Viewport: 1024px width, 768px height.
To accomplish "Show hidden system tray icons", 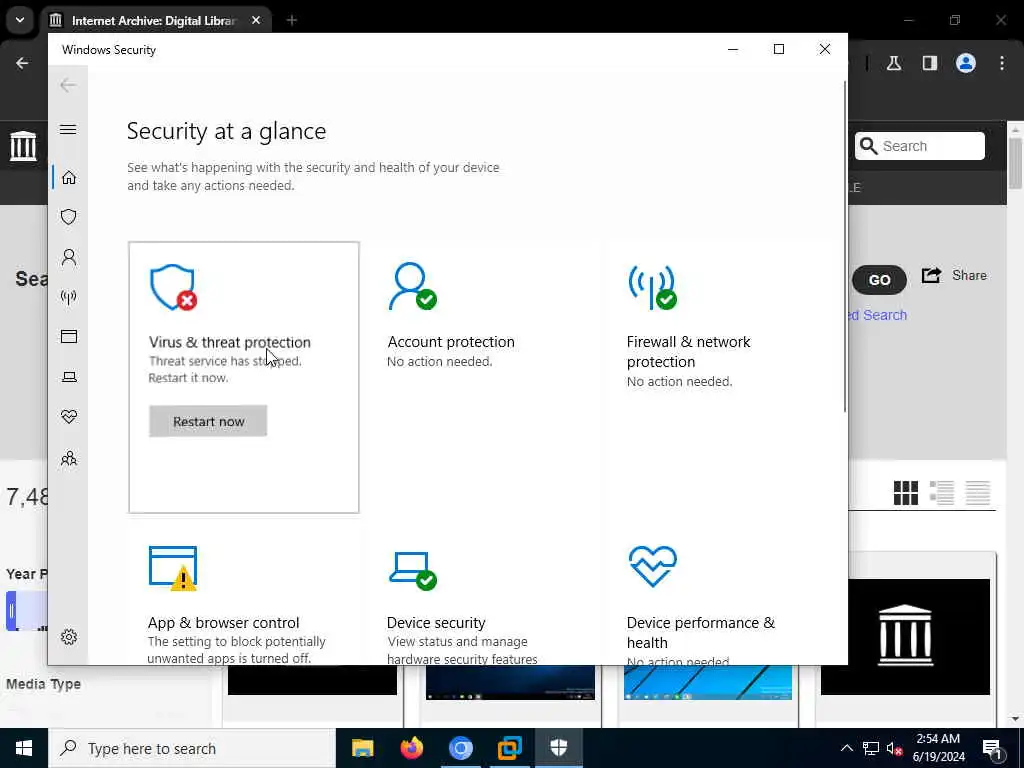I will (x=846, y=748).
